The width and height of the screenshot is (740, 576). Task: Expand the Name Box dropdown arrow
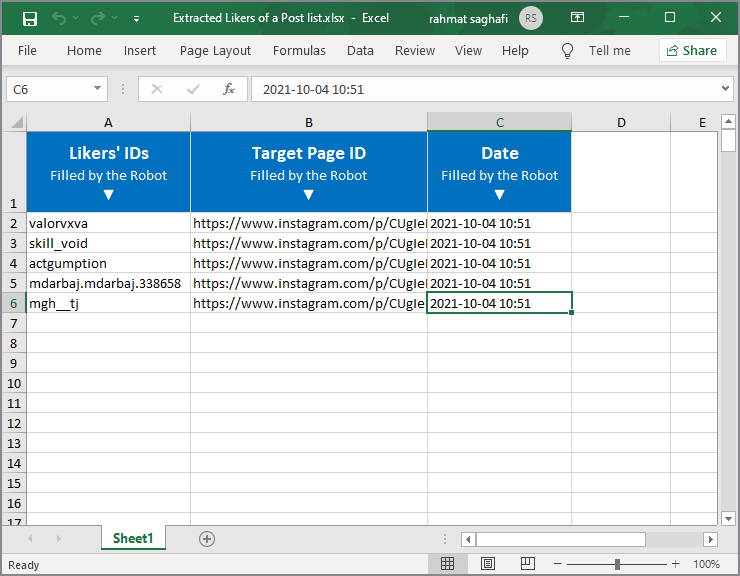click(97, 89)
